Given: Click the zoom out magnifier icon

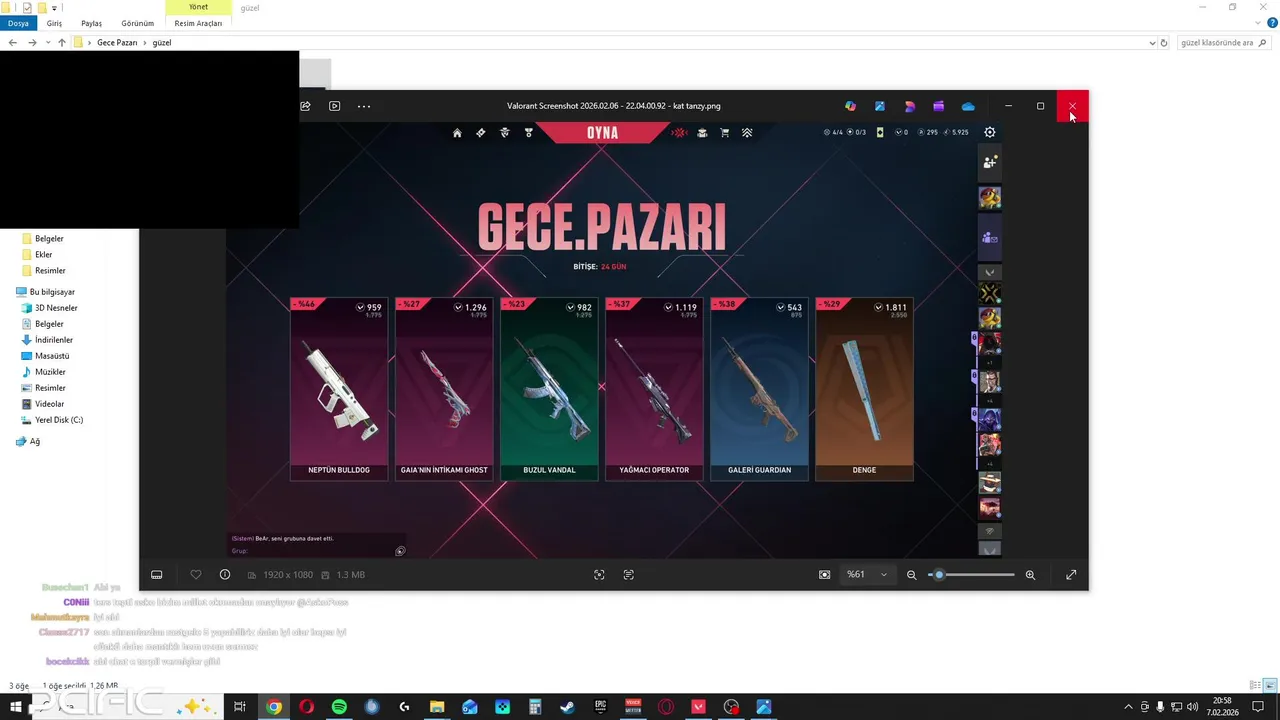Looking at the screenshot, I should (x=911, y=575).
